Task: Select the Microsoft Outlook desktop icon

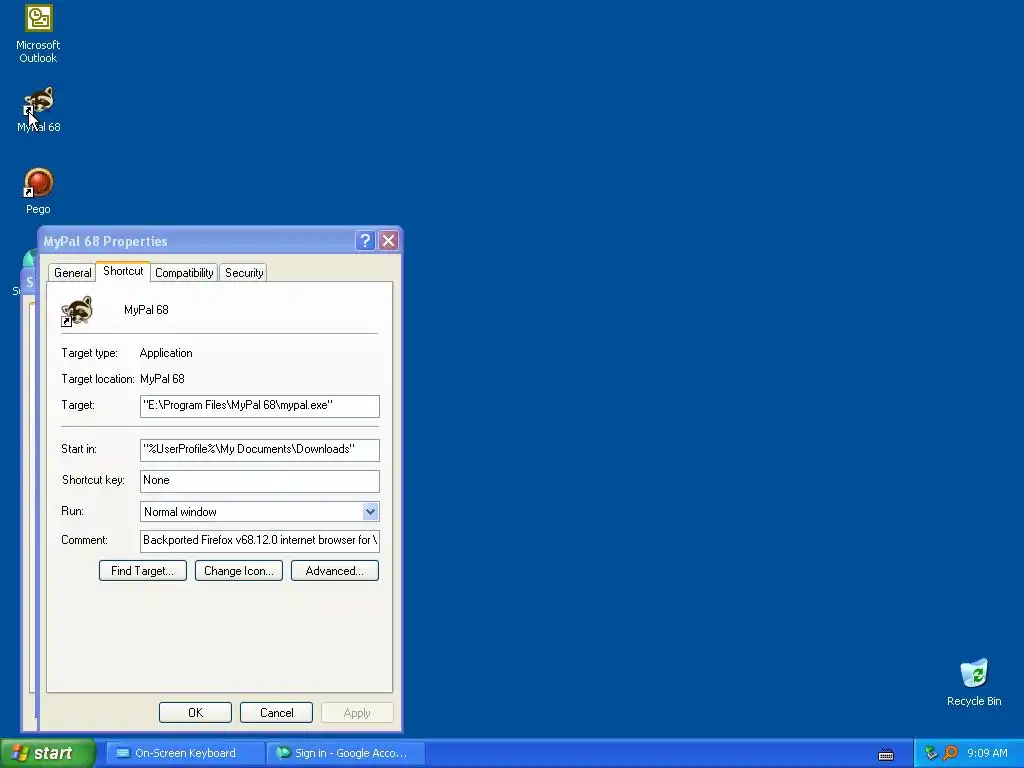Action: pos(38,34)
